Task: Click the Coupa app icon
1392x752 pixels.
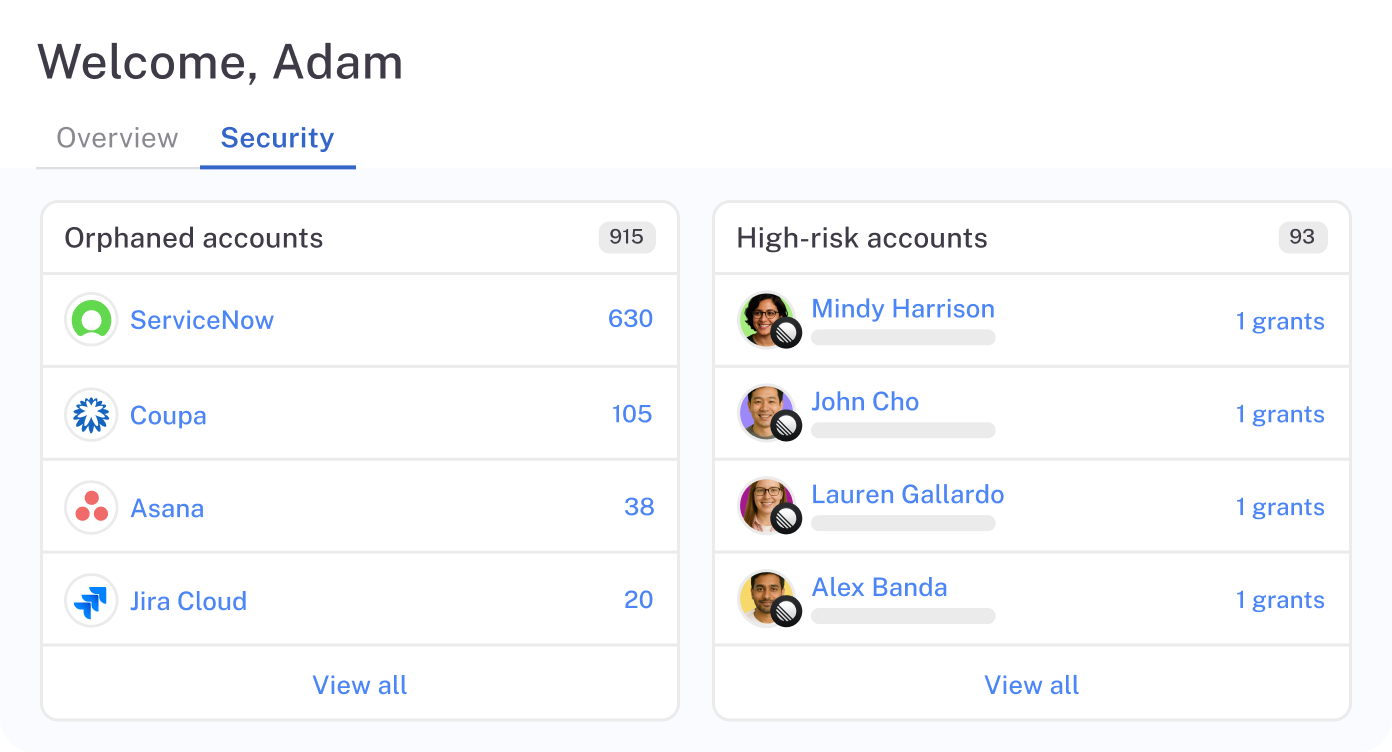Action: (x=91, y=415)
